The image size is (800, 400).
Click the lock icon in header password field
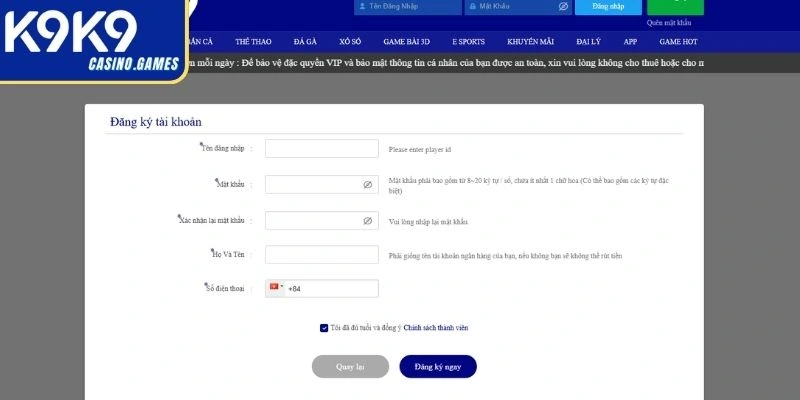point(472,7)
